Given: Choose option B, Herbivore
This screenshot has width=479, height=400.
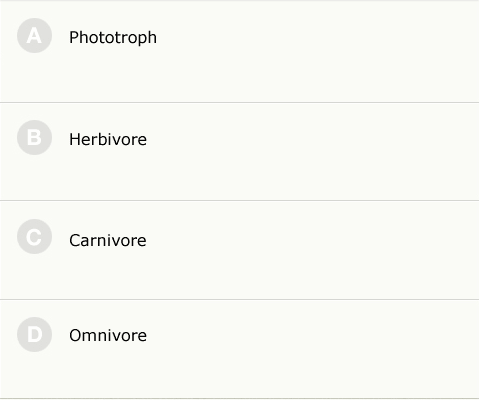Looking at the screenshot, I should (x=239, y=152).
